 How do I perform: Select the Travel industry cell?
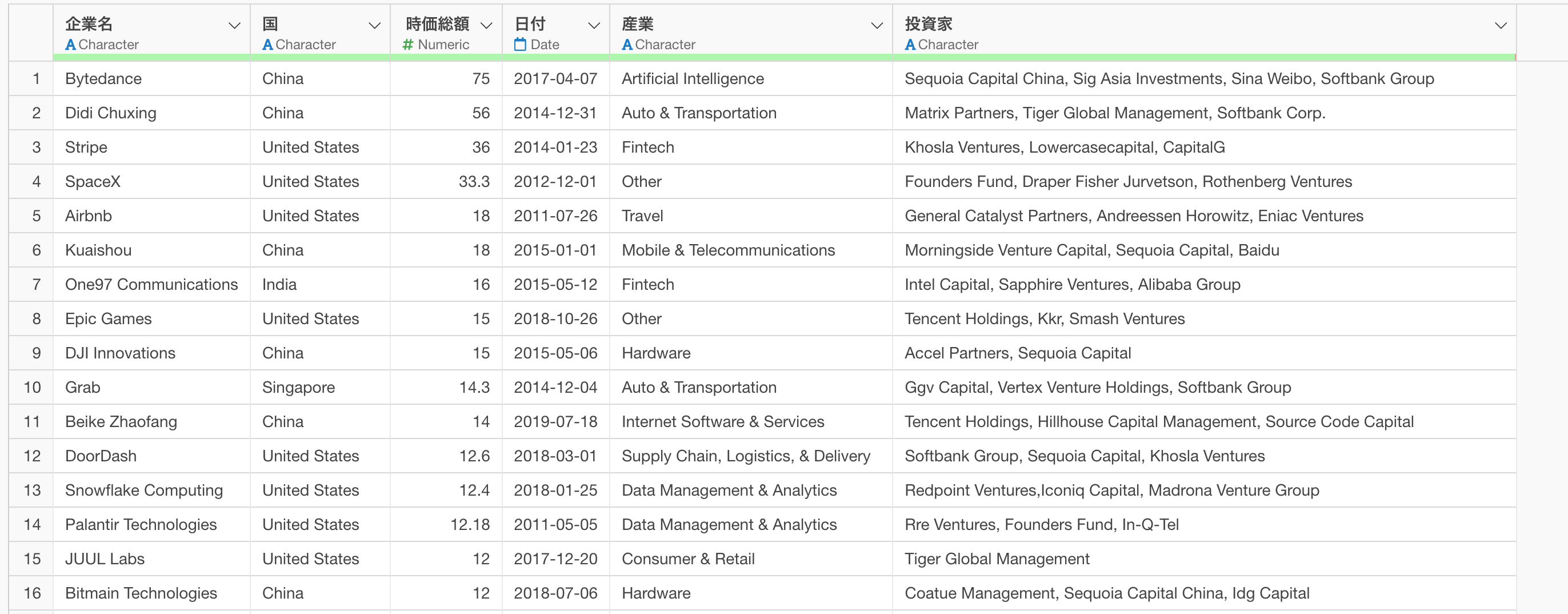click(751, 216)
